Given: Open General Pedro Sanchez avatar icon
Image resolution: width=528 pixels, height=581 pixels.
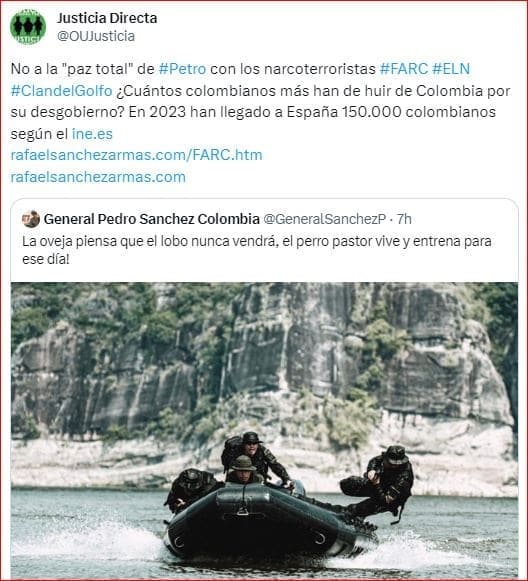Looking at the screenshot, I should click(31, 219).
